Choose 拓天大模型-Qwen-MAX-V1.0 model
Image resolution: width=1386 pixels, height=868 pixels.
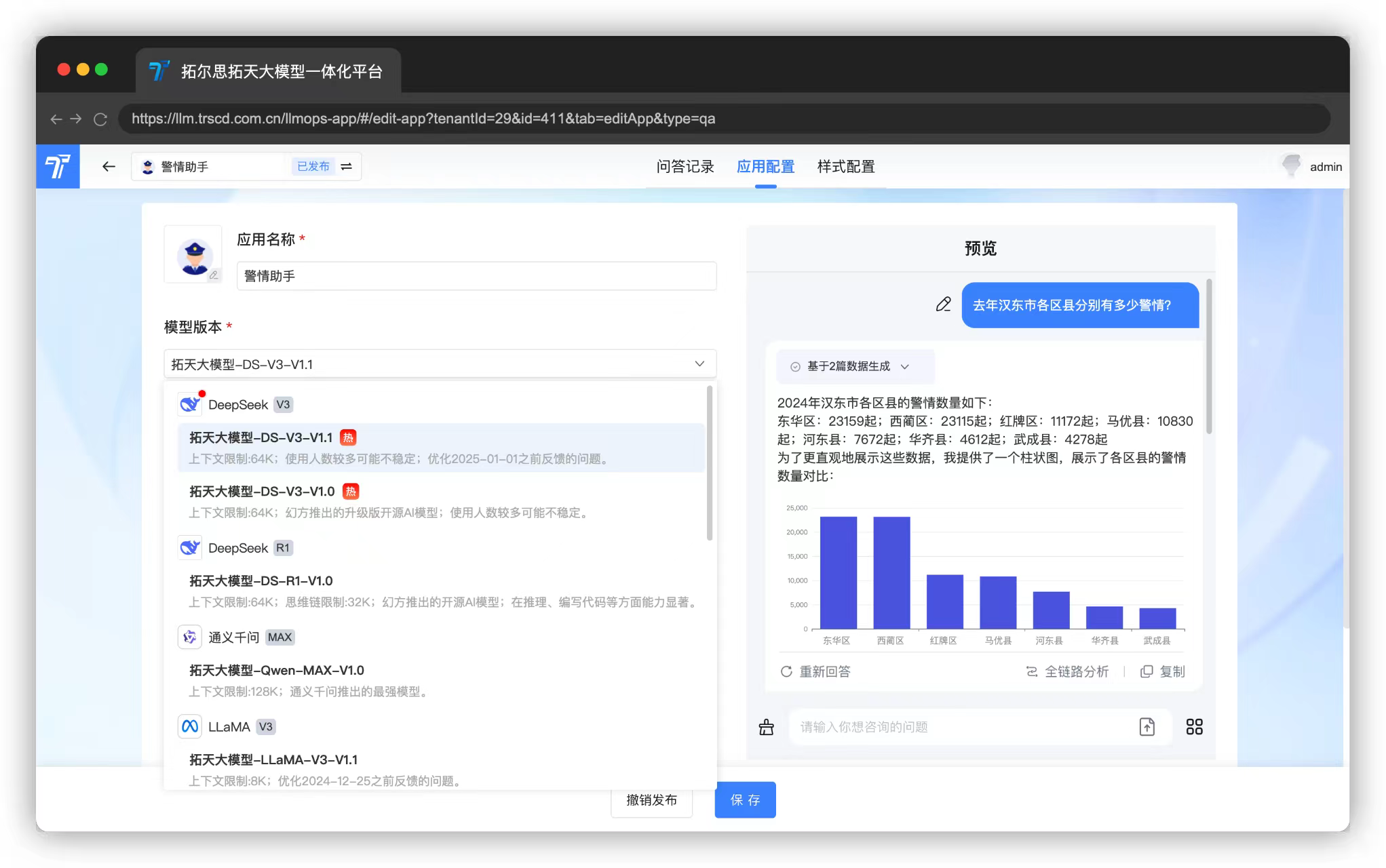(x=276, y=671)
